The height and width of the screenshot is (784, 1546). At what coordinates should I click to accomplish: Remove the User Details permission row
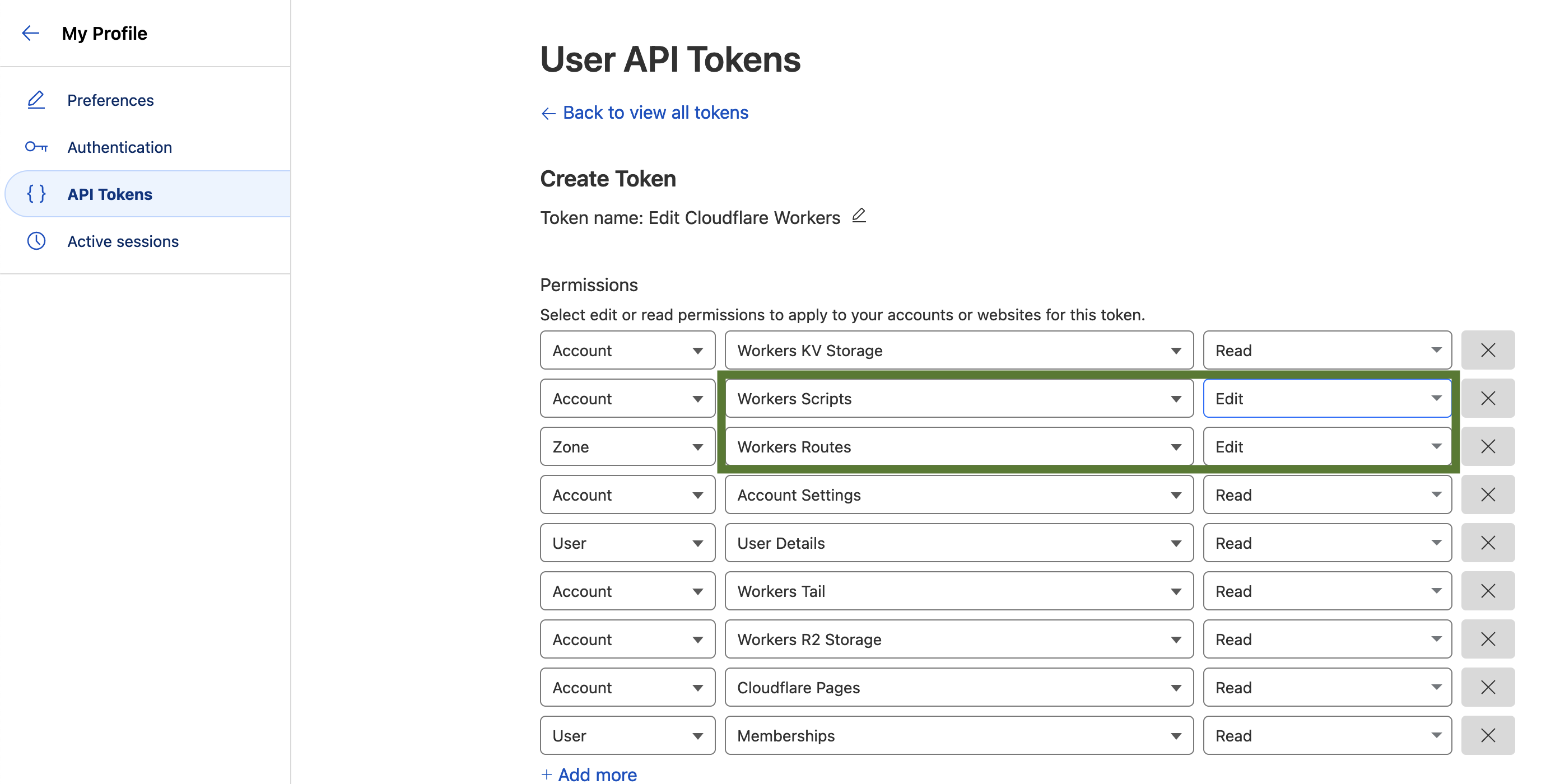tap(1488, 542)
